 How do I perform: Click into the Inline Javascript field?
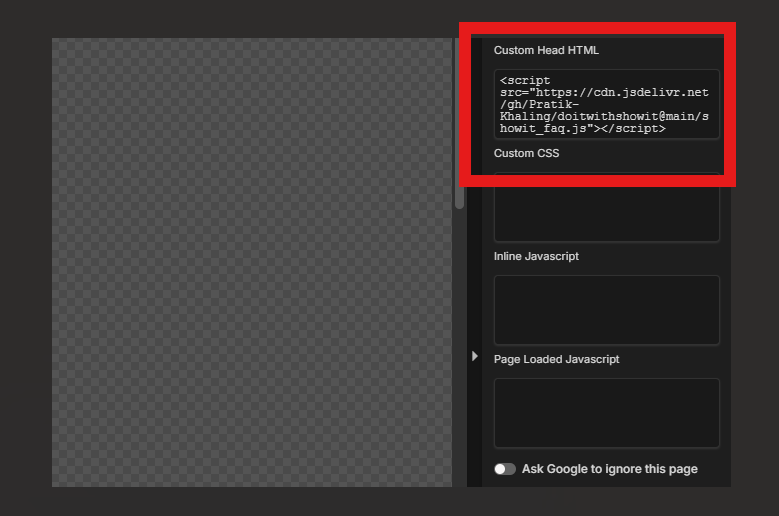coord(606,310)
